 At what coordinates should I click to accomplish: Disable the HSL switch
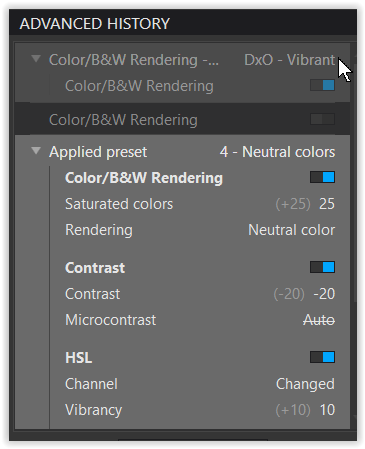click(322, 357)
